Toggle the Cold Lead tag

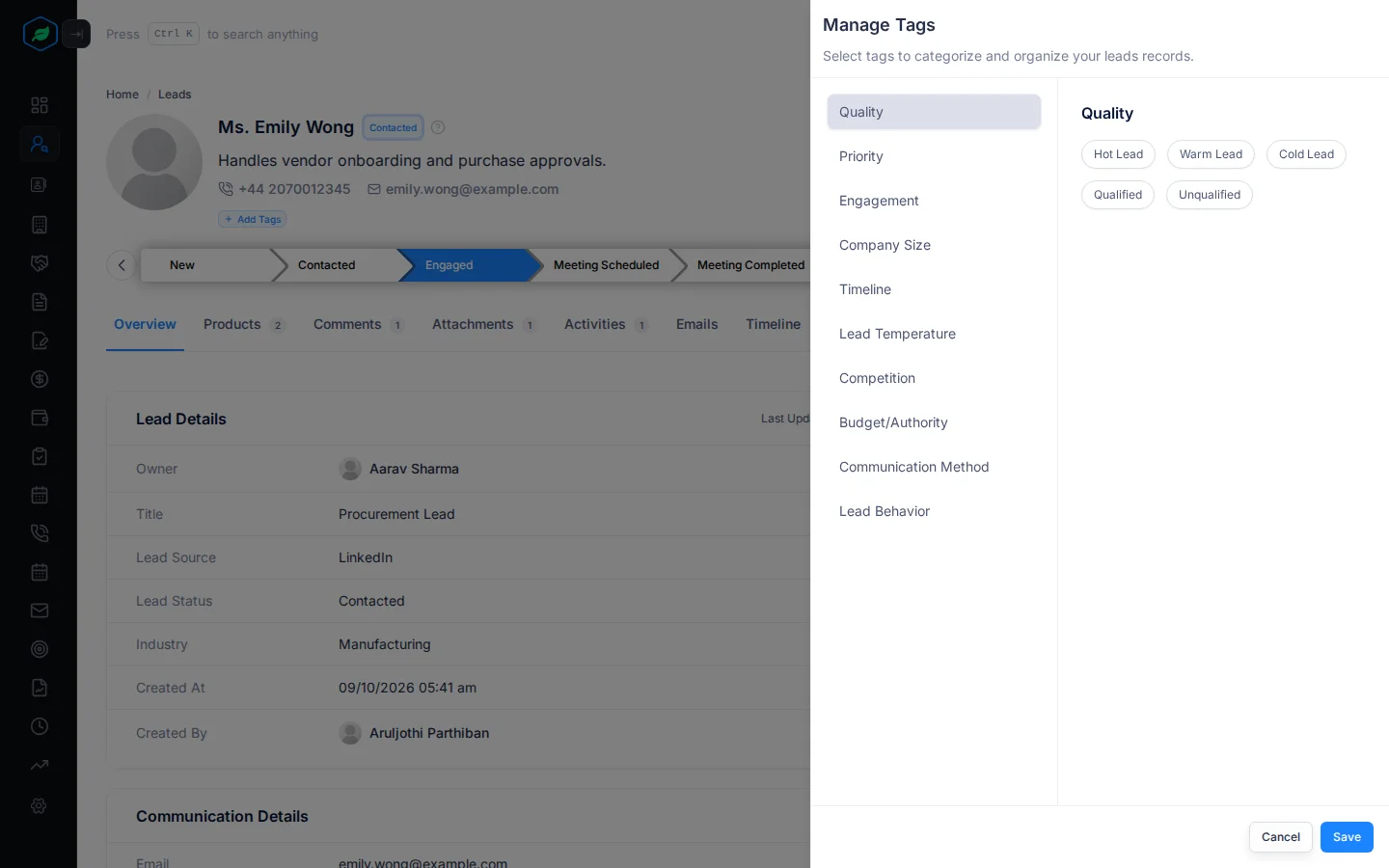(1306, 154)
